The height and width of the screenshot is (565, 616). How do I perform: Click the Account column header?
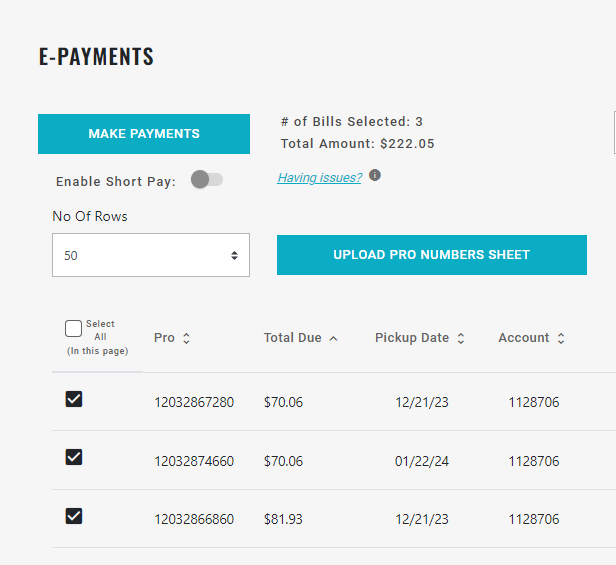524,338
